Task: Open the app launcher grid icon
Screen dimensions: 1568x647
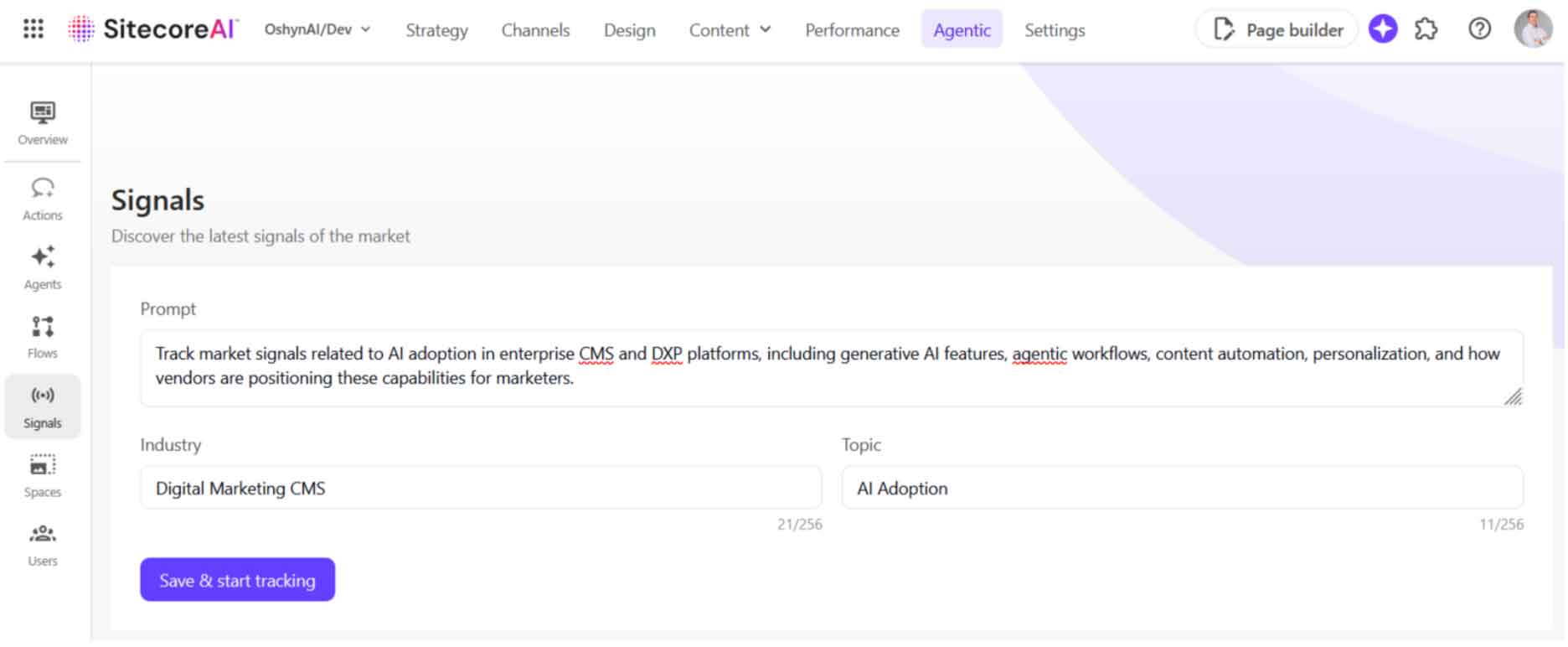Action: [x=34, y=29]
